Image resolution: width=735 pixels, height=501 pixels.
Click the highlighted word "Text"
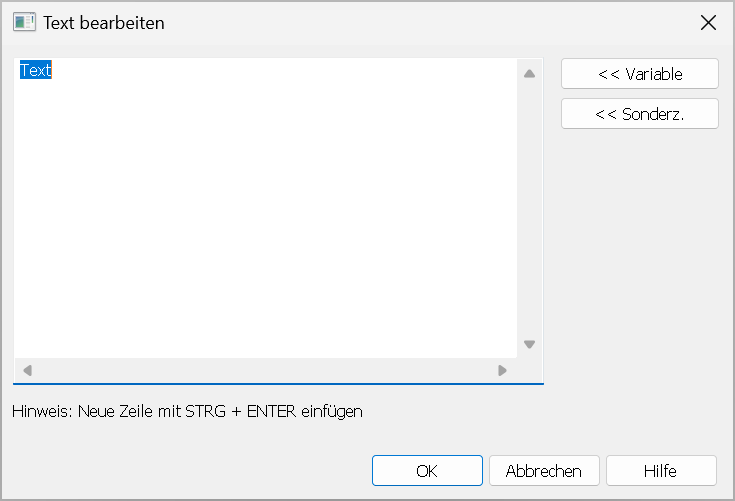click(x=36, y=71)
